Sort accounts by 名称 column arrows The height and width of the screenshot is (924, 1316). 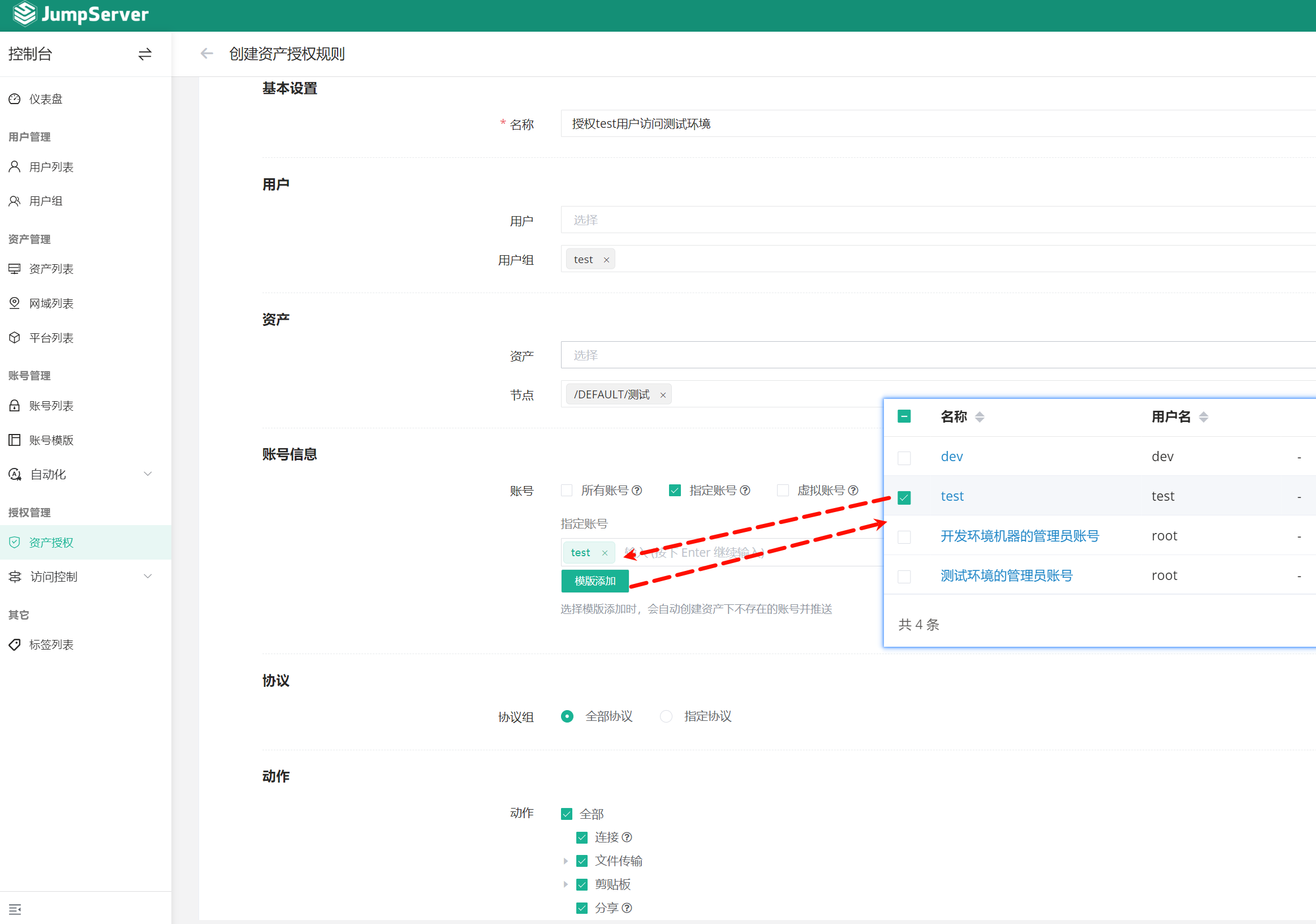(x=980, y=417)
